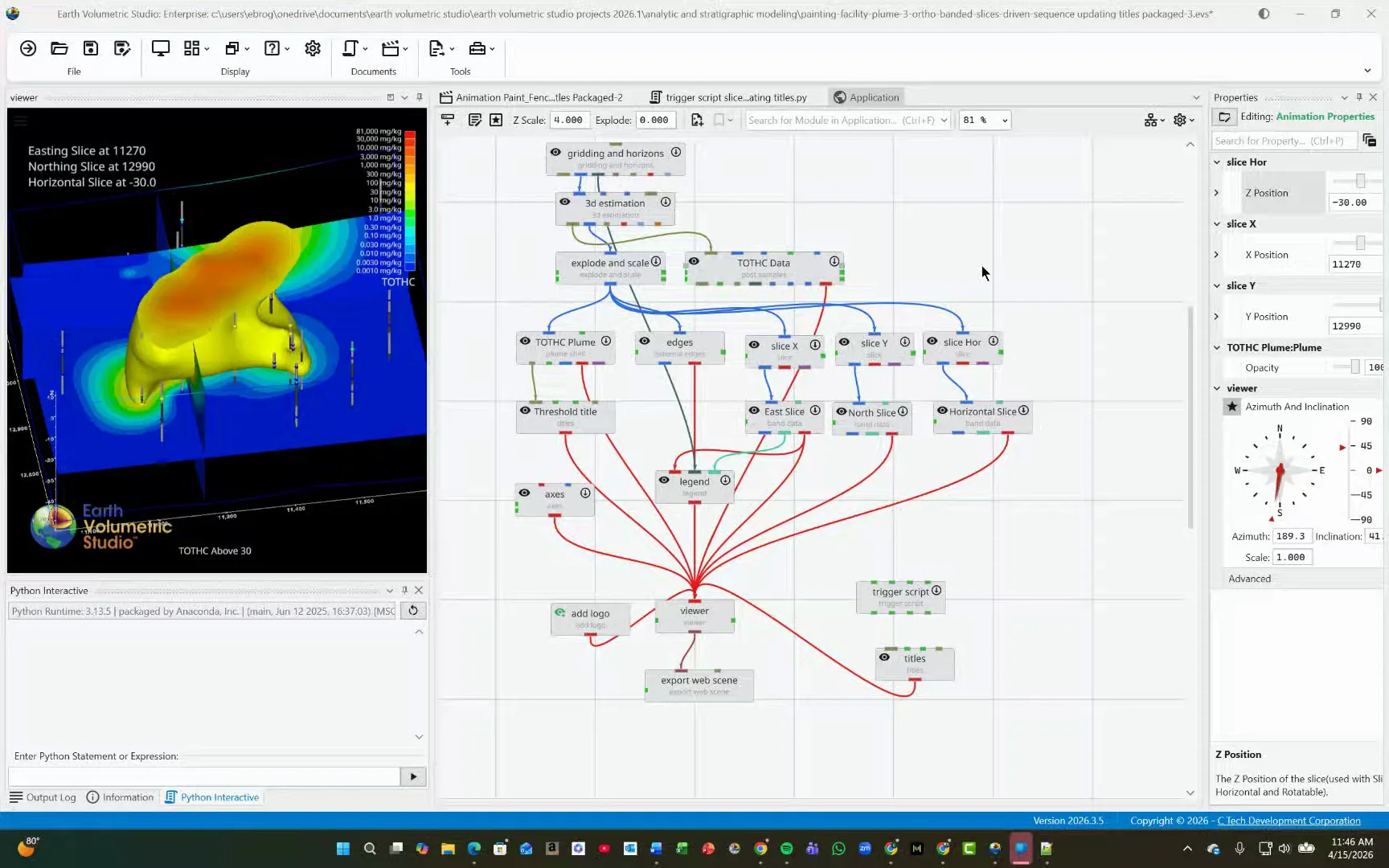
Task: Select the export web scene module
Action: coord(699,685)
